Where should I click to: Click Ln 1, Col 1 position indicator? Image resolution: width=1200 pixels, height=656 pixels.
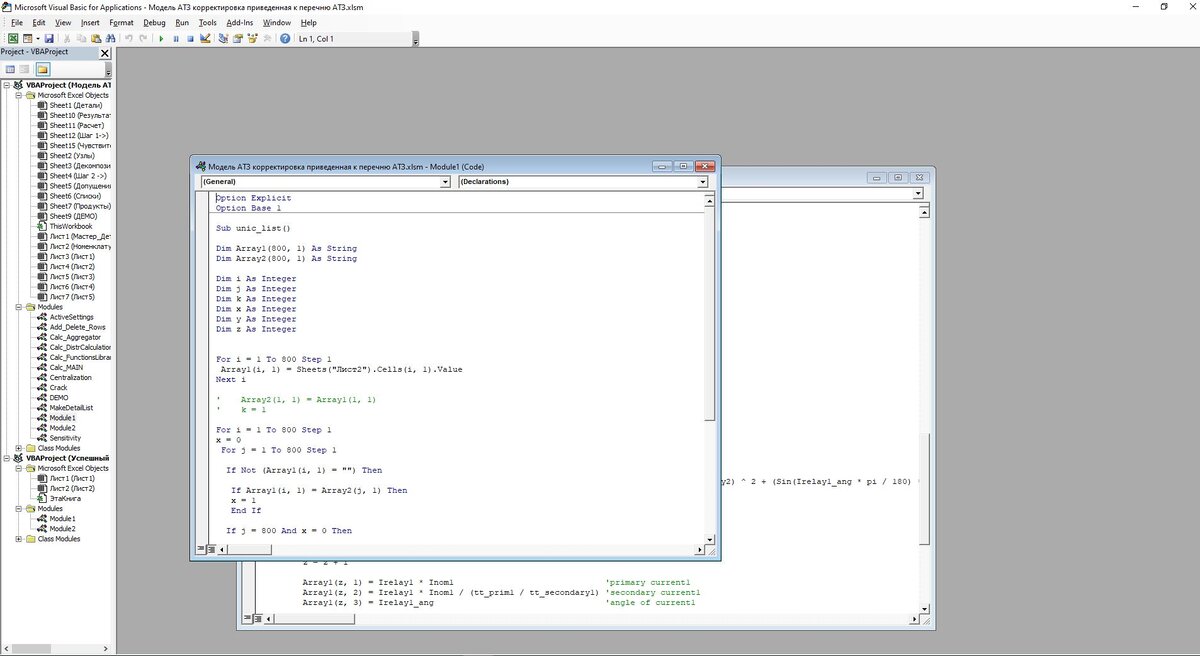coord(316,39)
